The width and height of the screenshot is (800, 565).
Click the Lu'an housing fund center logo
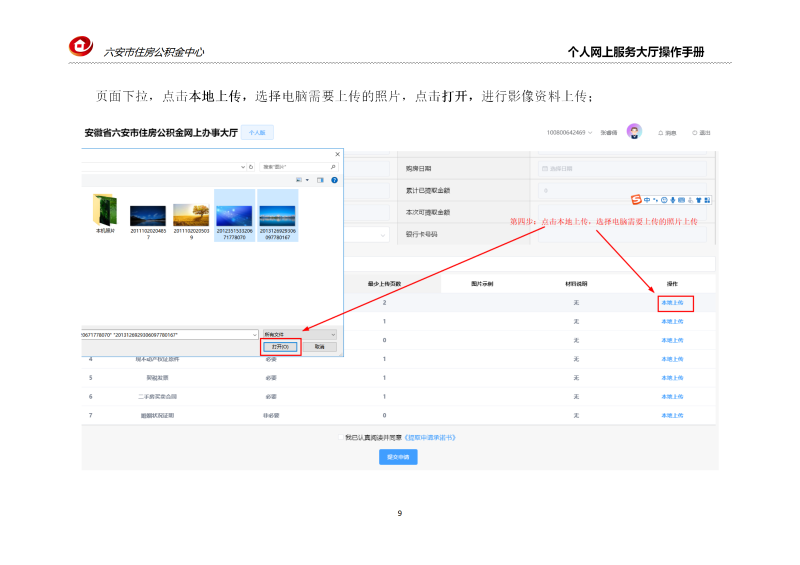81,46
